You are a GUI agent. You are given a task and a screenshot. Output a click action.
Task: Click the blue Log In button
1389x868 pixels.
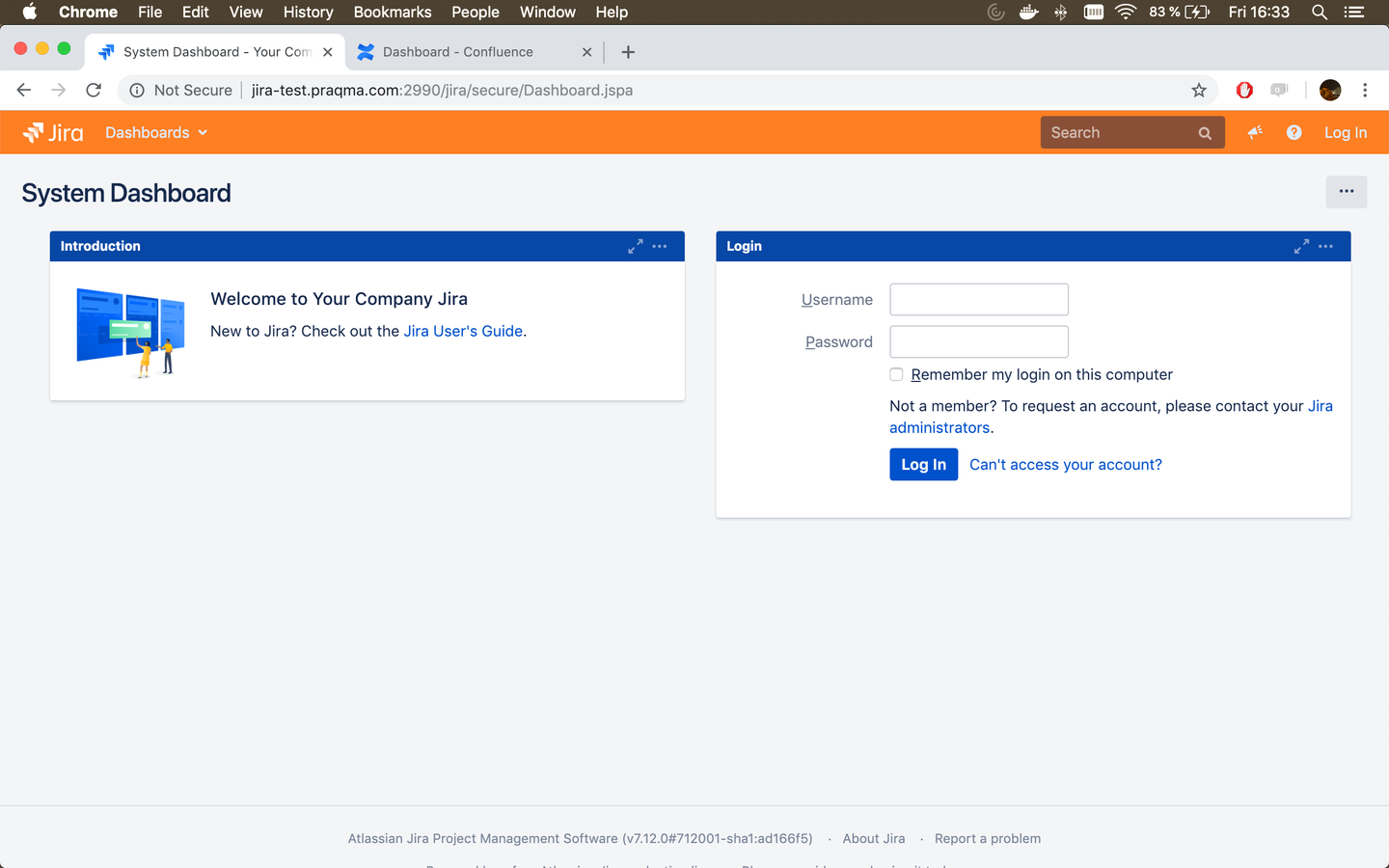(x=923, y=464)
